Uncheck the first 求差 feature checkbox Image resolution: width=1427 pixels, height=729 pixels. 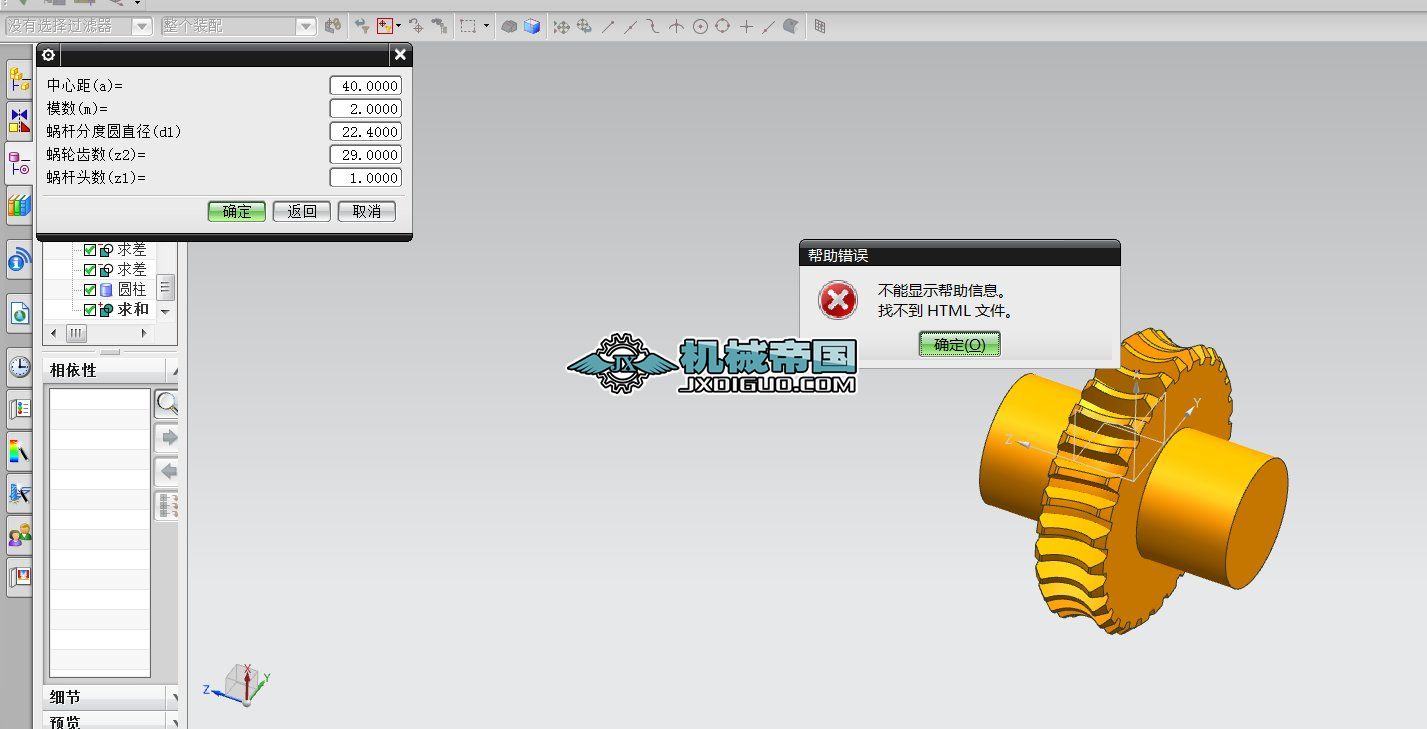coord(90,250)
